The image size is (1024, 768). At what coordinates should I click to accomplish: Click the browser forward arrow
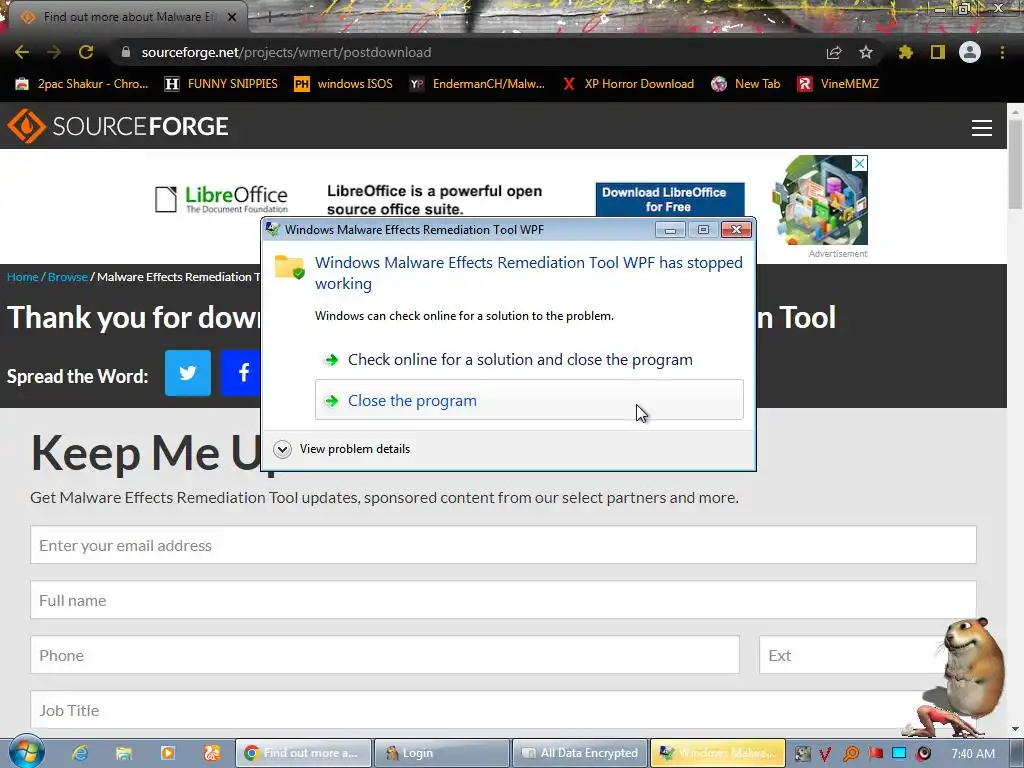pyautogui.click(x=54, y=52)
